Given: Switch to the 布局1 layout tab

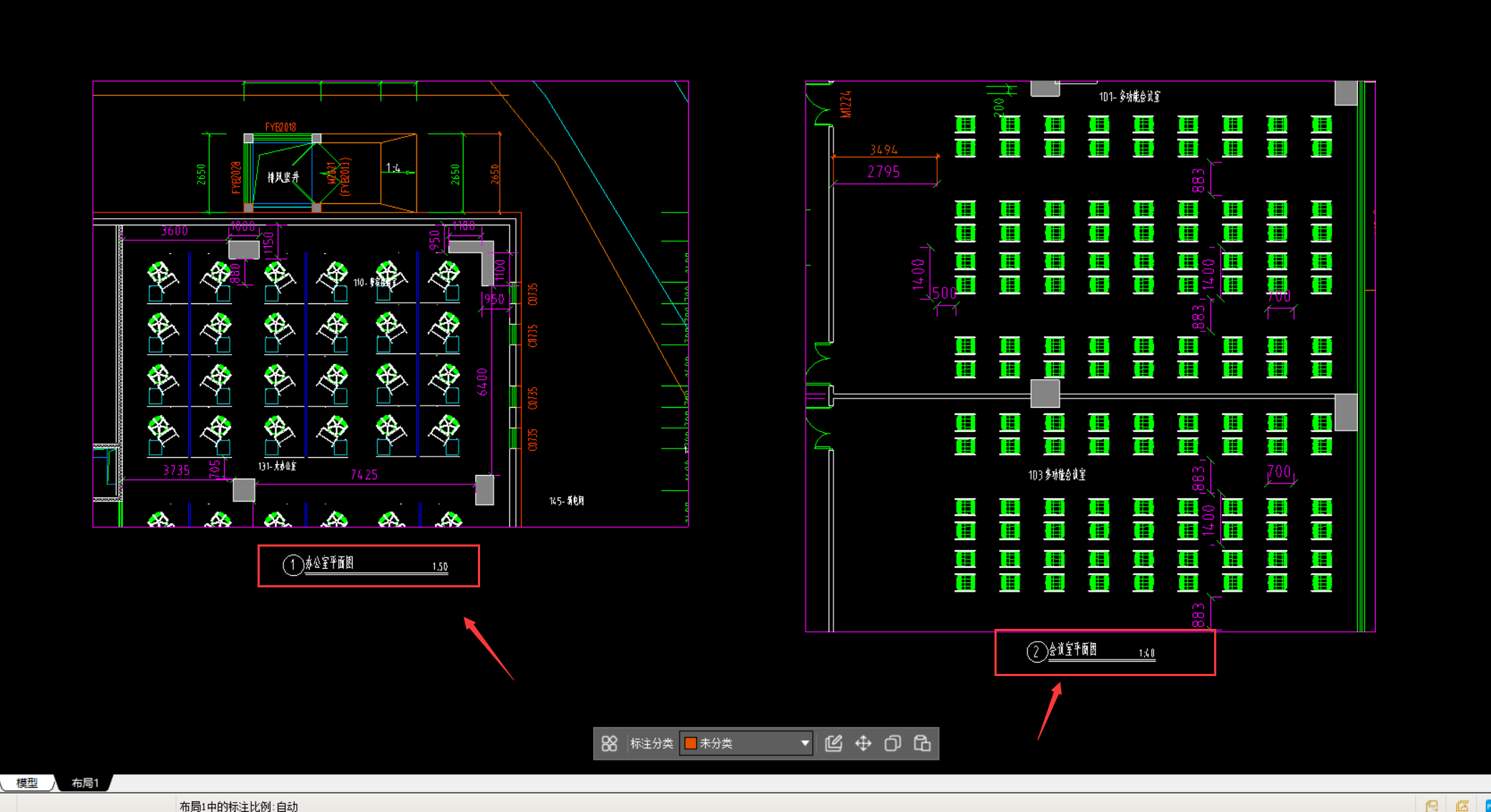Looking at the screenshot, I should 85,783.
